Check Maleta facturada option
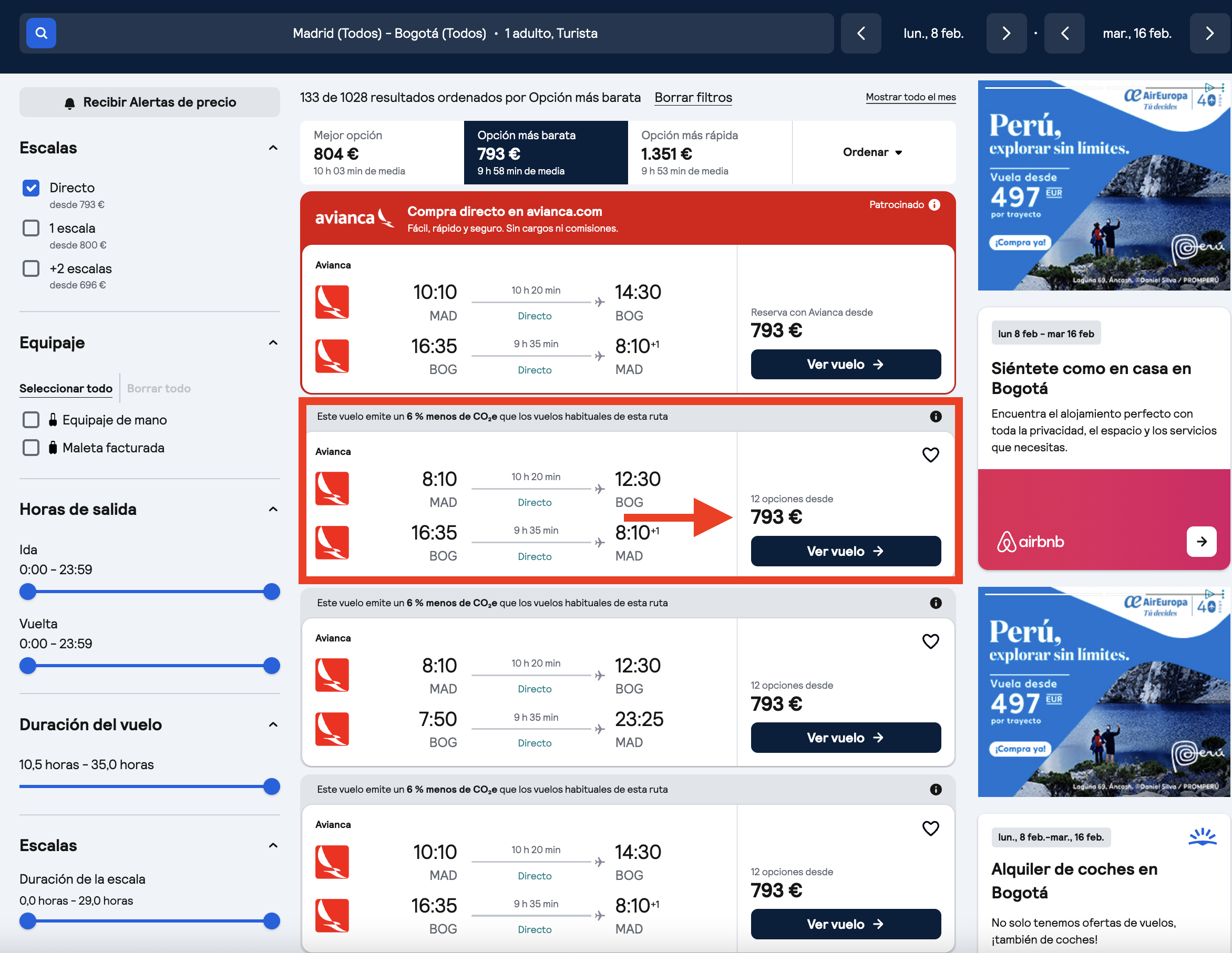Screen dimensions: 1232x953 coord(31,448)
